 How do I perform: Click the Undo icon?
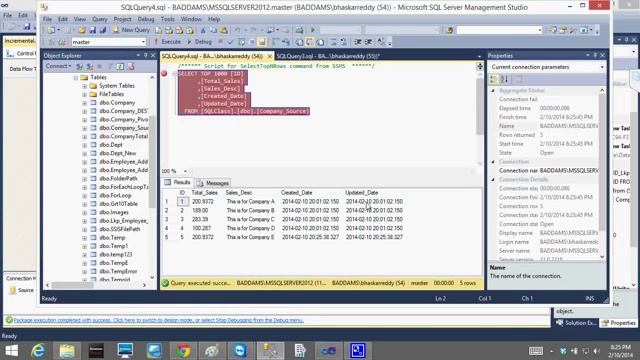(237, 30)
